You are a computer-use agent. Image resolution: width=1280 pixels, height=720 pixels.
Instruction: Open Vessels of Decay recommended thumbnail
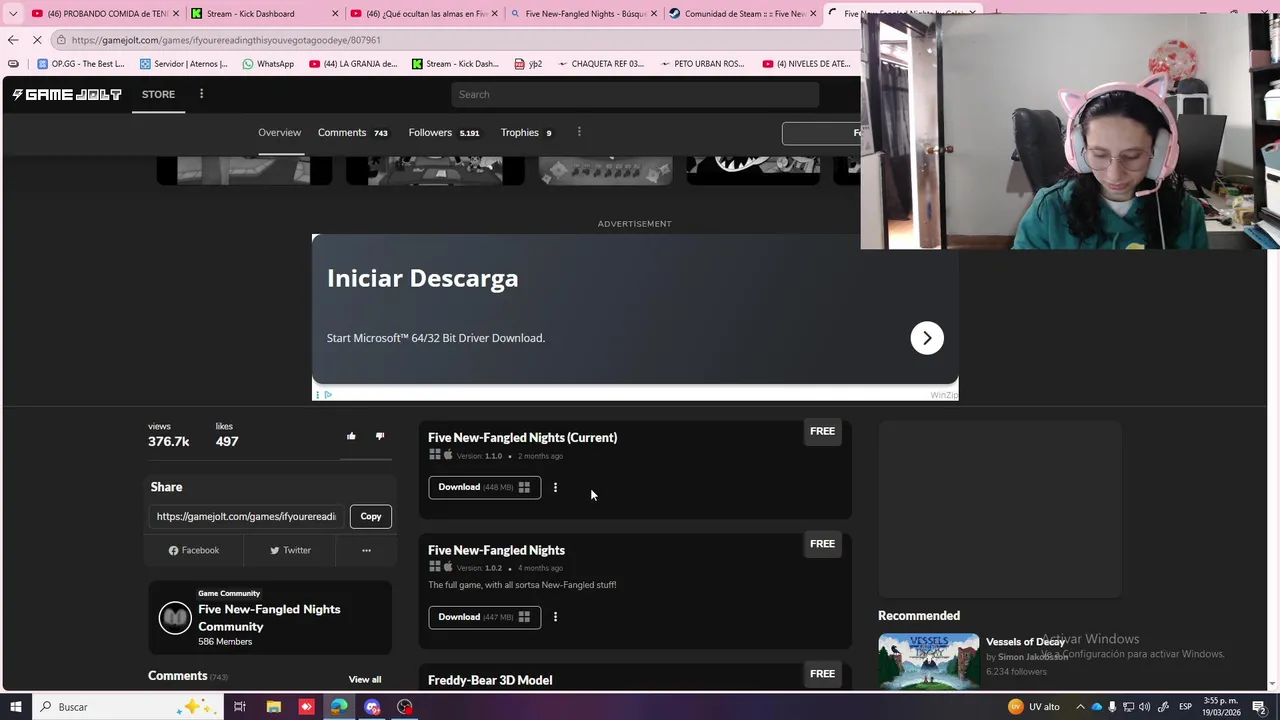coord(929,660)
